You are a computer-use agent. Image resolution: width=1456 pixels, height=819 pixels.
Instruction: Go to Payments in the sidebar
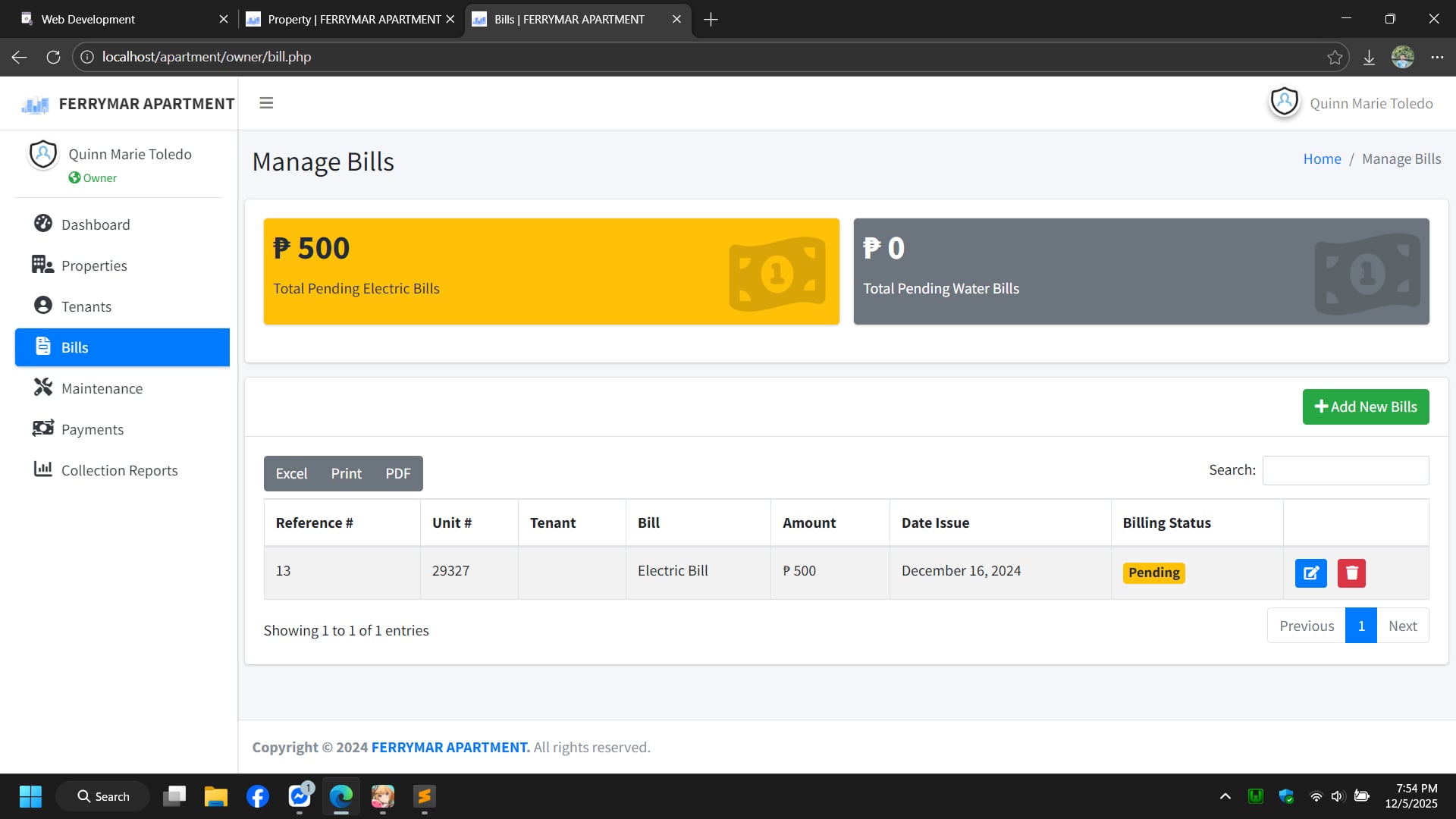93,429
